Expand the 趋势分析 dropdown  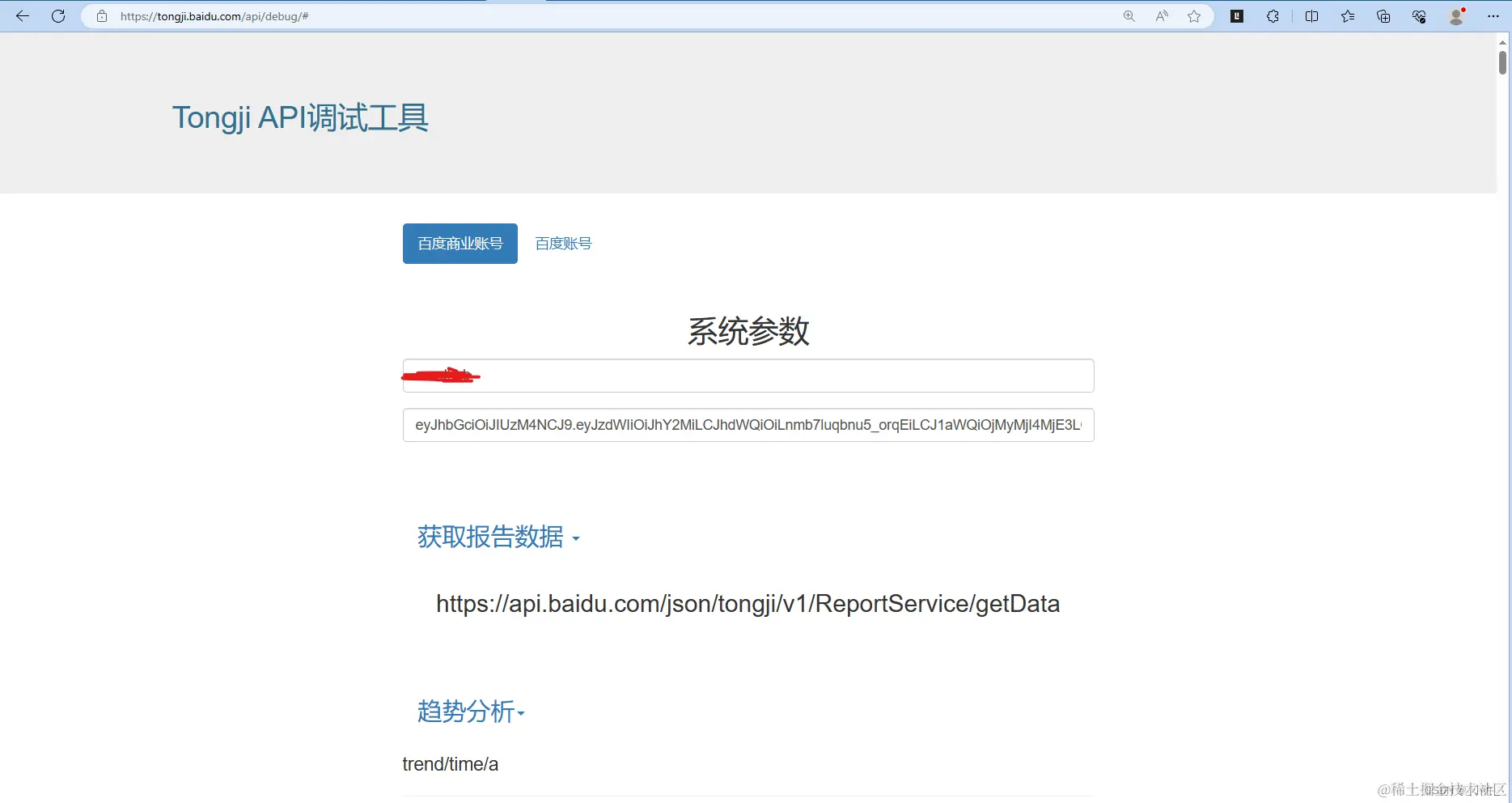click(x=471, y=712)
